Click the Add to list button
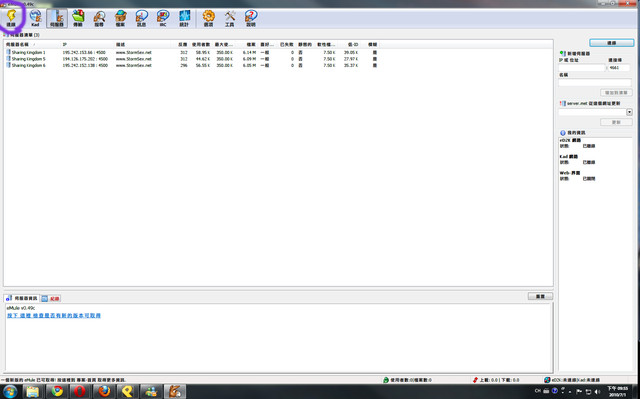This screenshot has width=640, height=399. pyautogui.click(x=616, y=93)
